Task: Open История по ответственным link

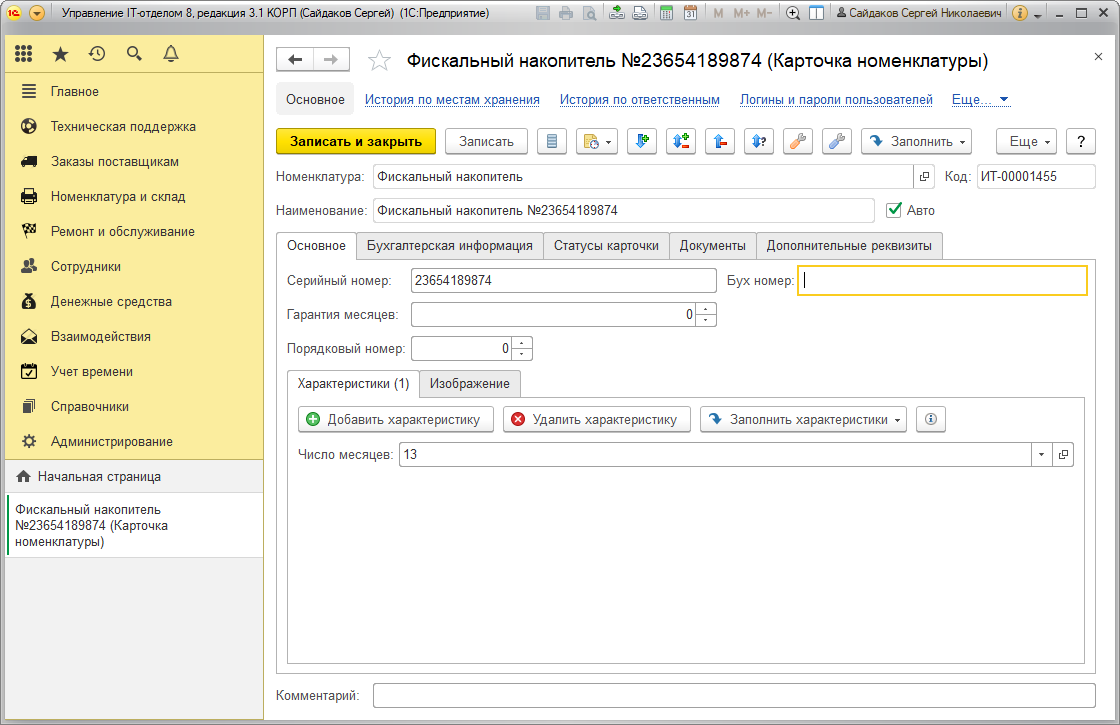Action: point(639,99)
